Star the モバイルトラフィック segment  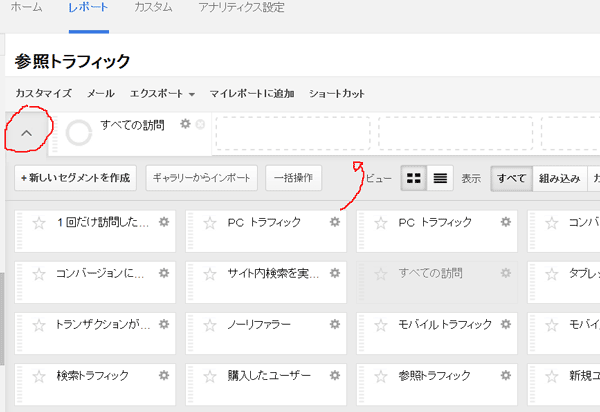(x=380, y=325)
